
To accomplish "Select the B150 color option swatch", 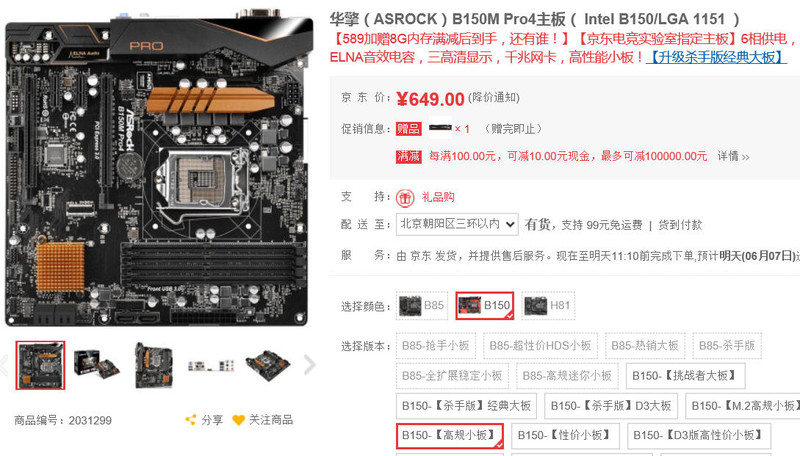I will 485,306.
